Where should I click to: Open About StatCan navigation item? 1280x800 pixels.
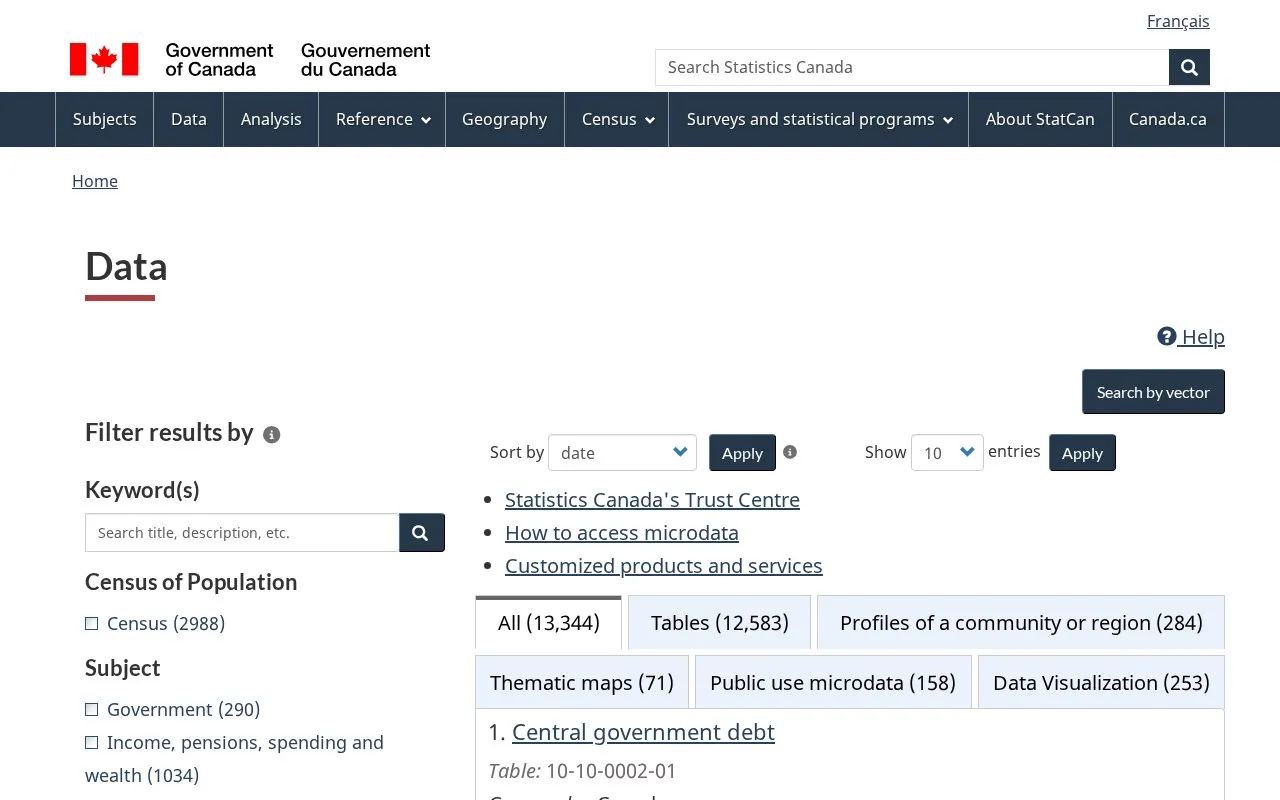[1040, 119]
